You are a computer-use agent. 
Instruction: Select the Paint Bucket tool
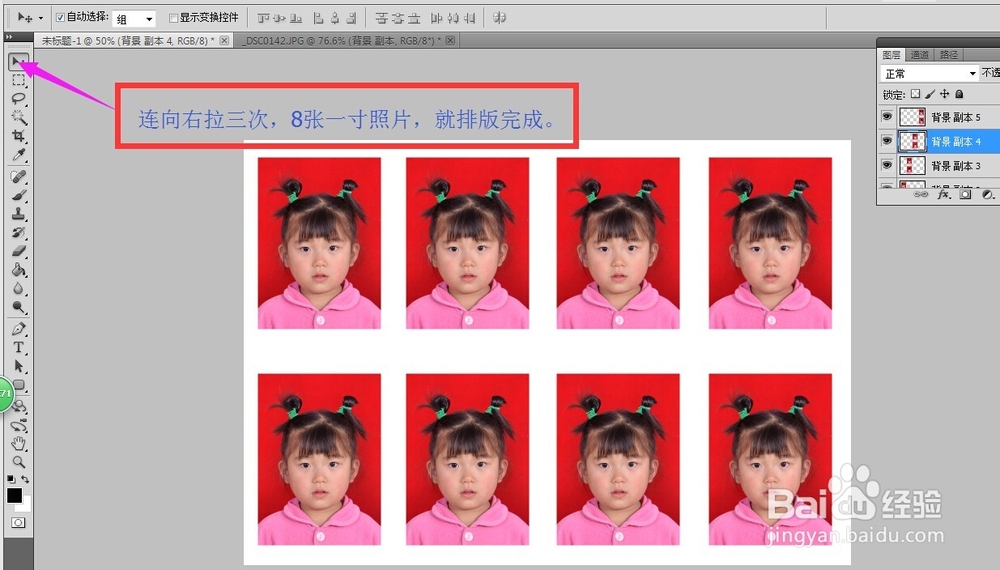pyautogui.click(x=18, y=270)
